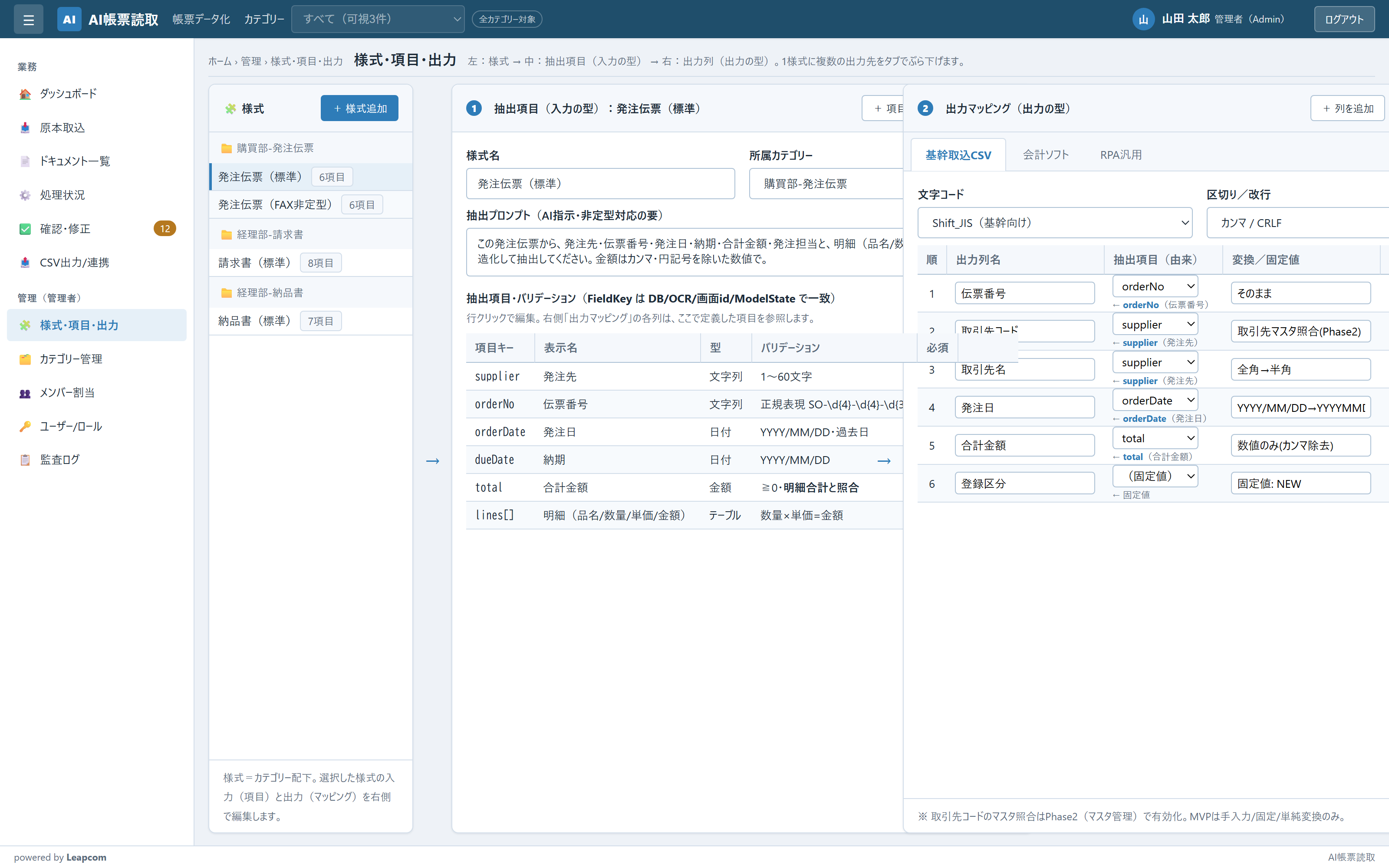Open the supplier source dropdown for 取引先名

click(1155, 362)
